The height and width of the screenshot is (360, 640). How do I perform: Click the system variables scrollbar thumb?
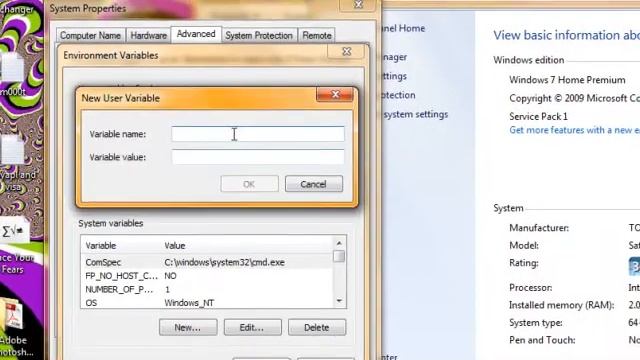tap(339, 256)
